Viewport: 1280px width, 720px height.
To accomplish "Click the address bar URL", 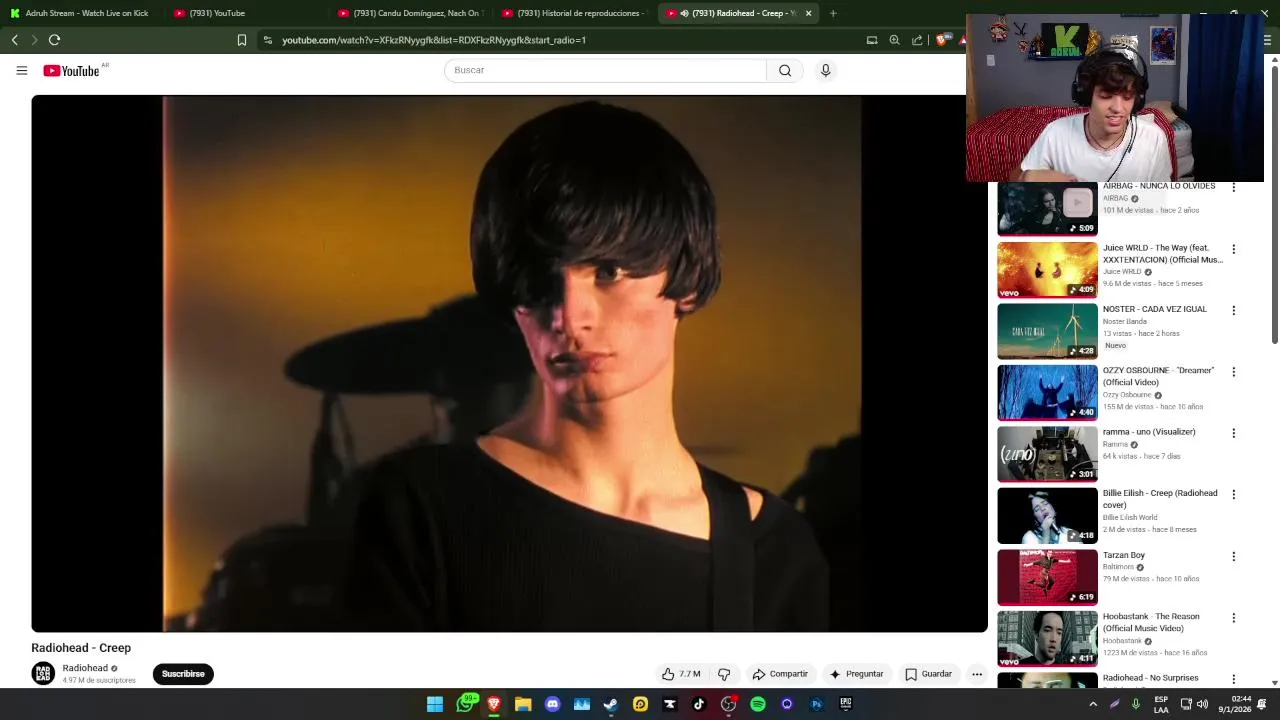I will 434,40.
